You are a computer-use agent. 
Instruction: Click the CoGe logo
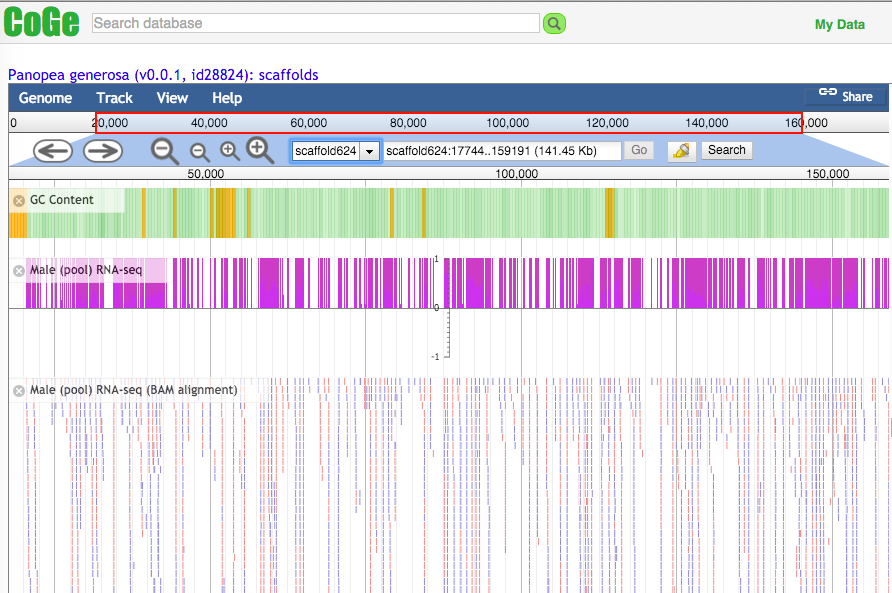coord(41,23)
